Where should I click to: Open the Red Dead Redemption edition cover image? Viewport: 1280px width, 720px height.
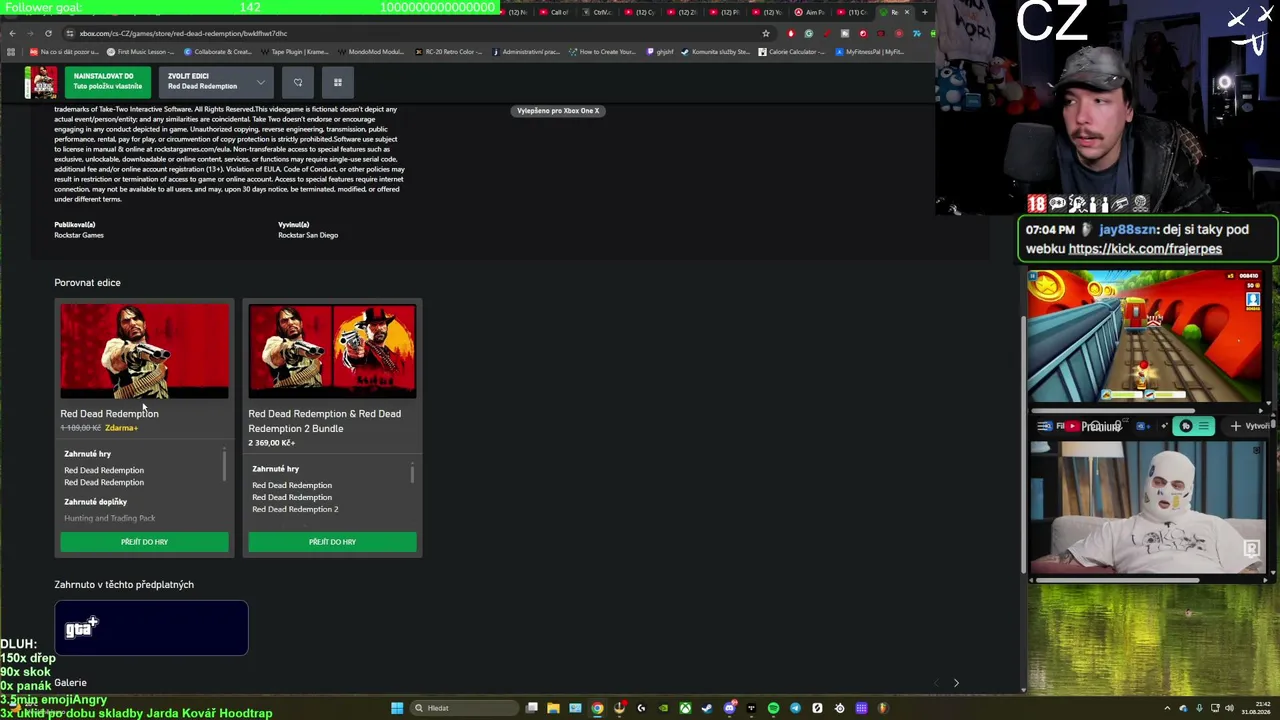(x=144, y=351)
